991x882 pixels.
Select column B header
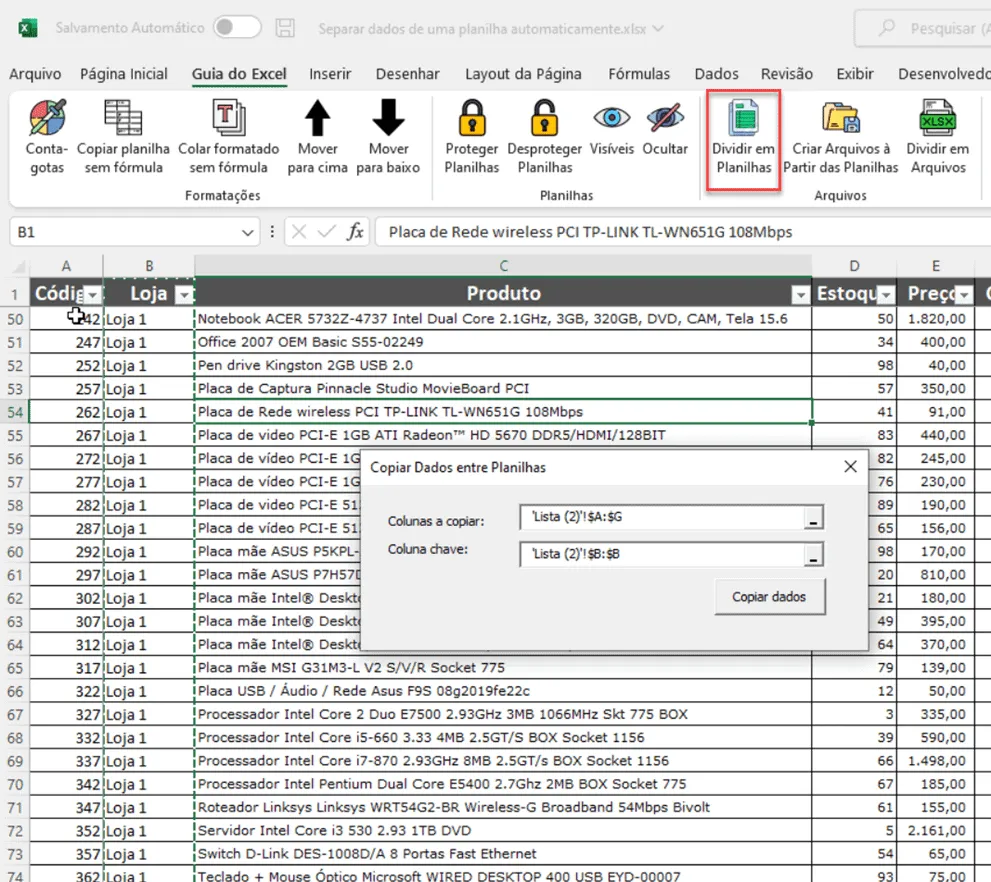pos(149,266)
